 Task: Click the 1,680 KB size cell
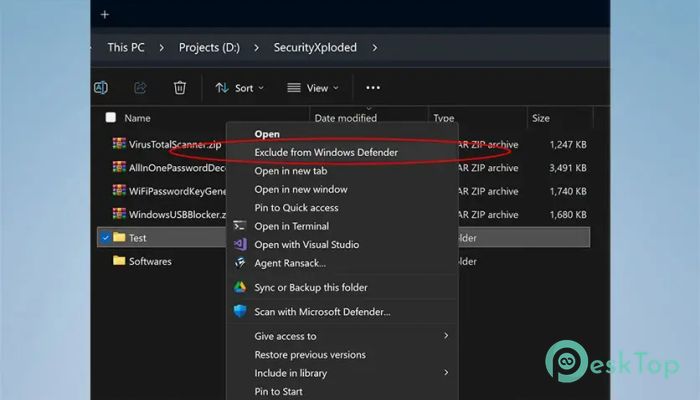[568, 214]
